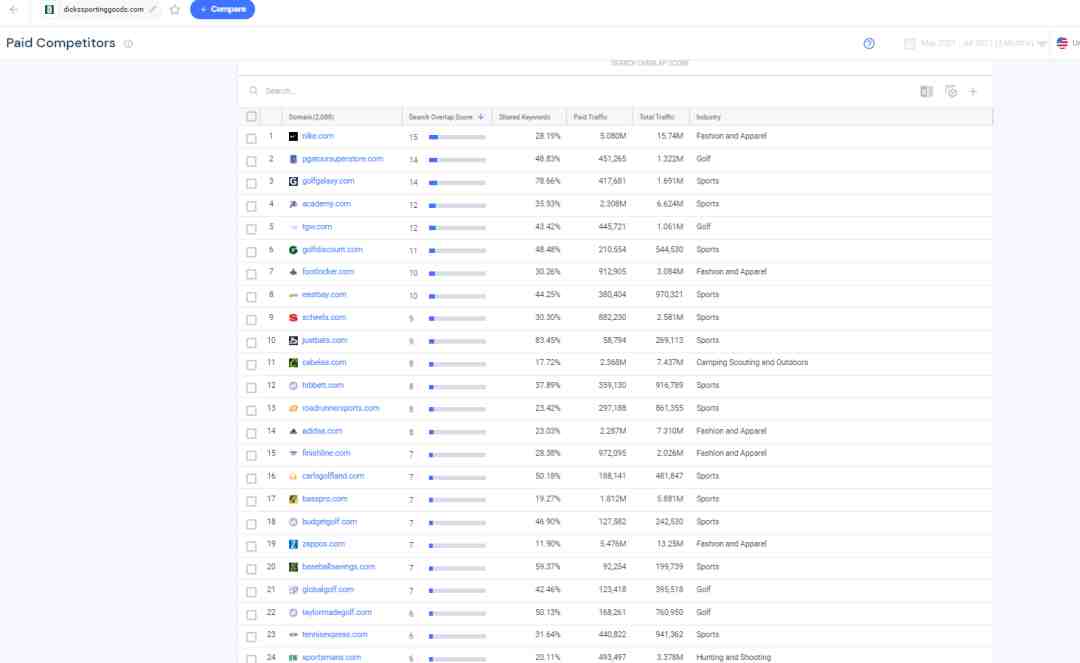Sort by the Domain column header

tap(311, 117)
